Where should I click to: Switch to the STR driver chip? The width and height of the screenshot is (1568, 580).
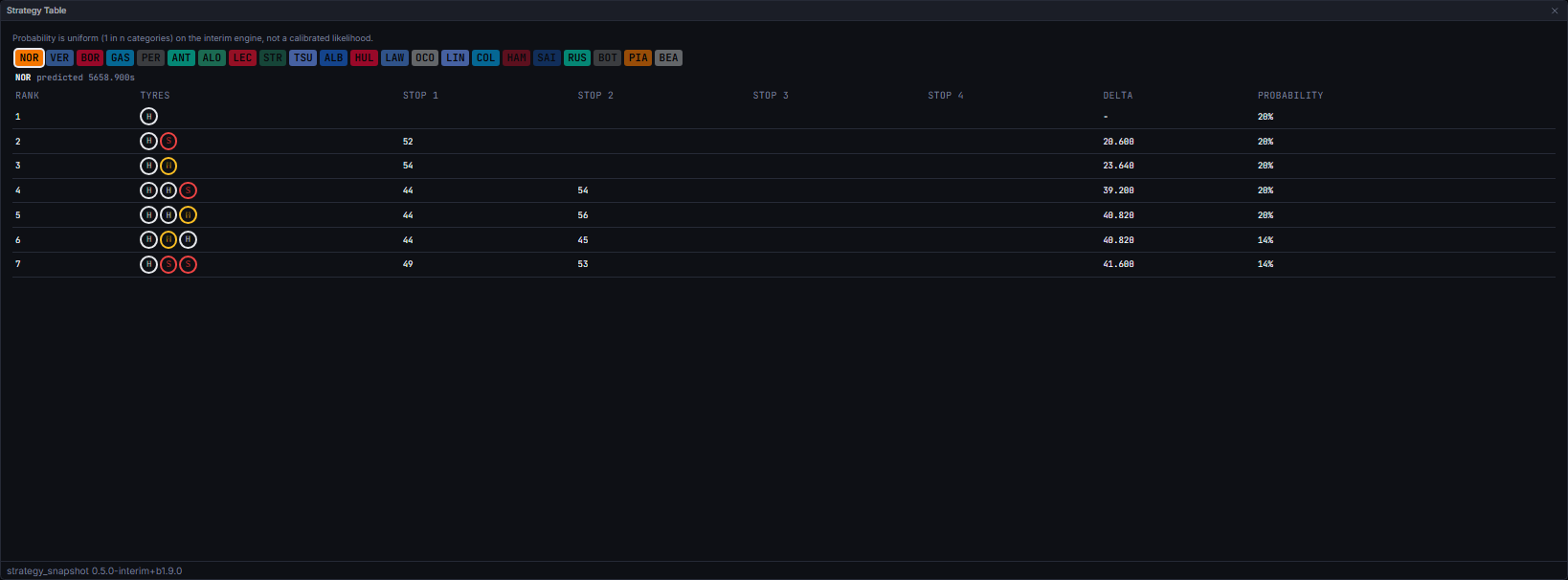(x=273, y=57)
